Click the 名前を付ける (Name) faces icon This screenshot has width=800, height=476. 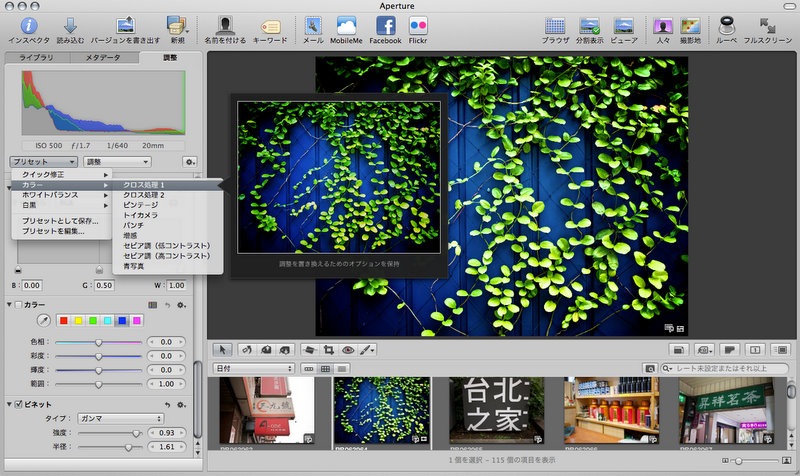click(x=224, y=26)
